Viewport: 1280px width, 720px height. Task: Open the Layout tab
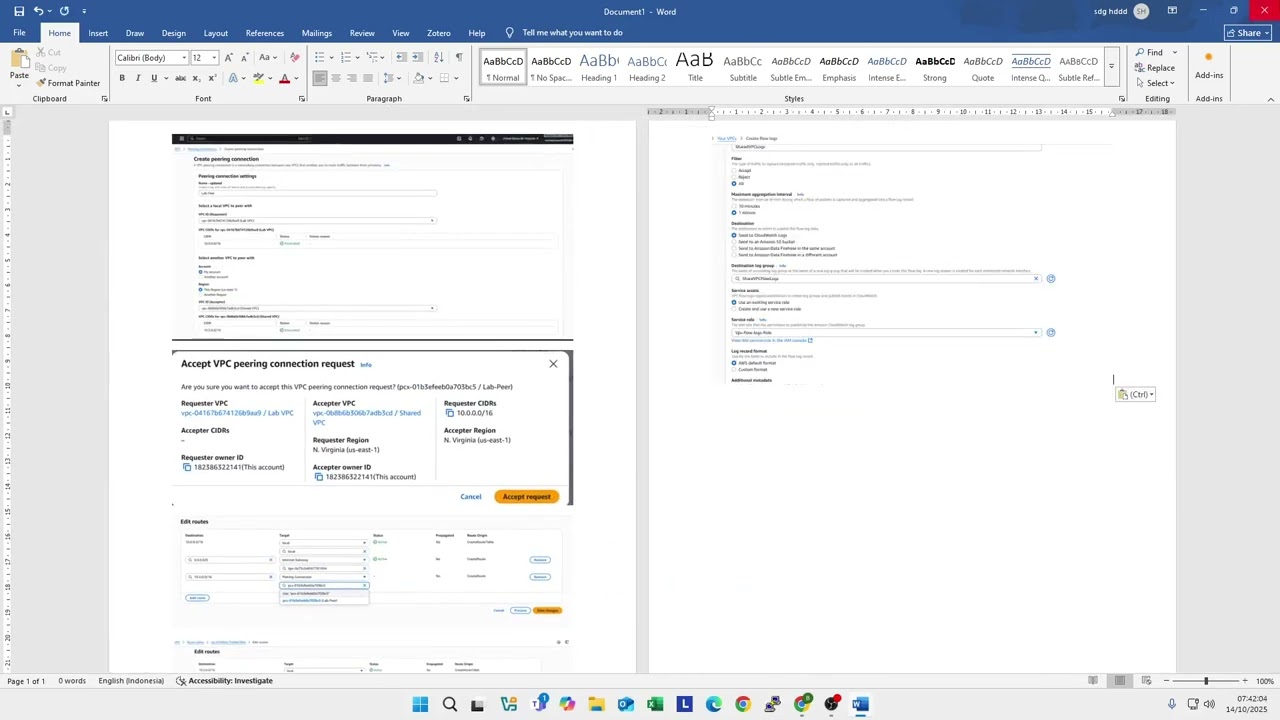(215, 33)
